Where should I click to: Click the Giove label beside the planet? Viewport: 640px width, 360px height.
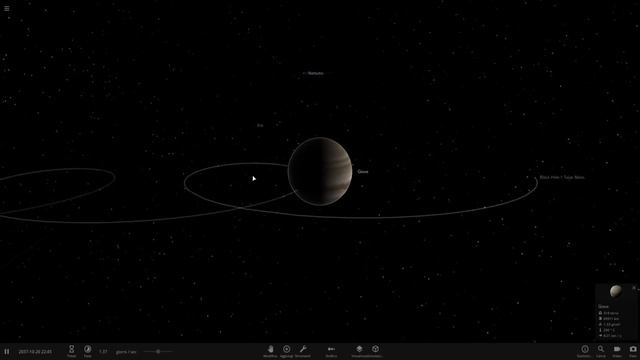(363, 172)
